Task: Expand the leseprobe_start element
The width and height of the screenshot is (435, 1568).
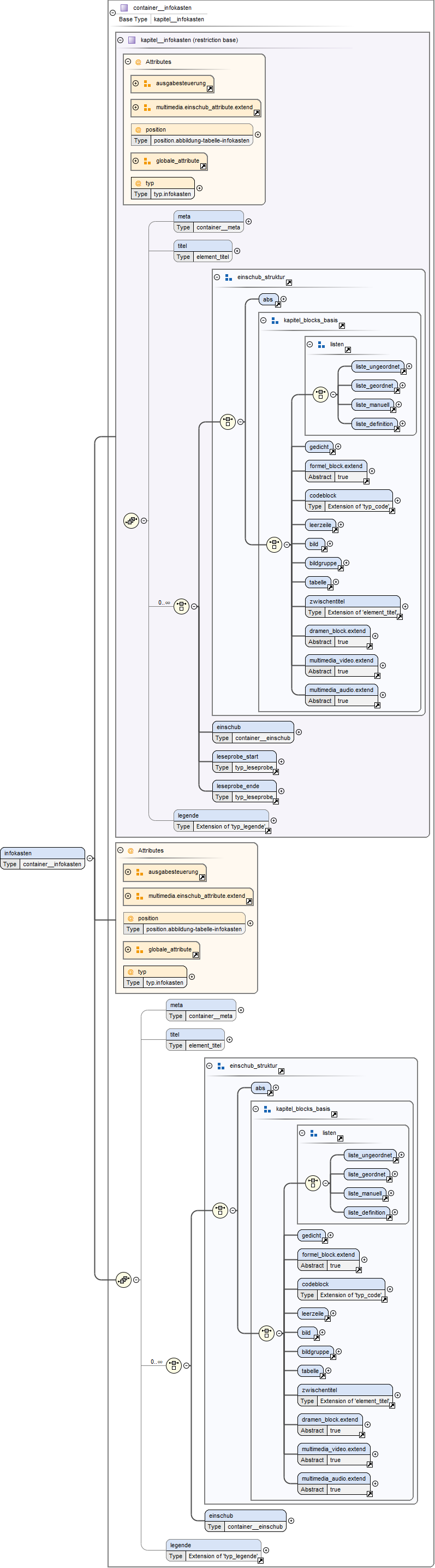Action: 281,761
